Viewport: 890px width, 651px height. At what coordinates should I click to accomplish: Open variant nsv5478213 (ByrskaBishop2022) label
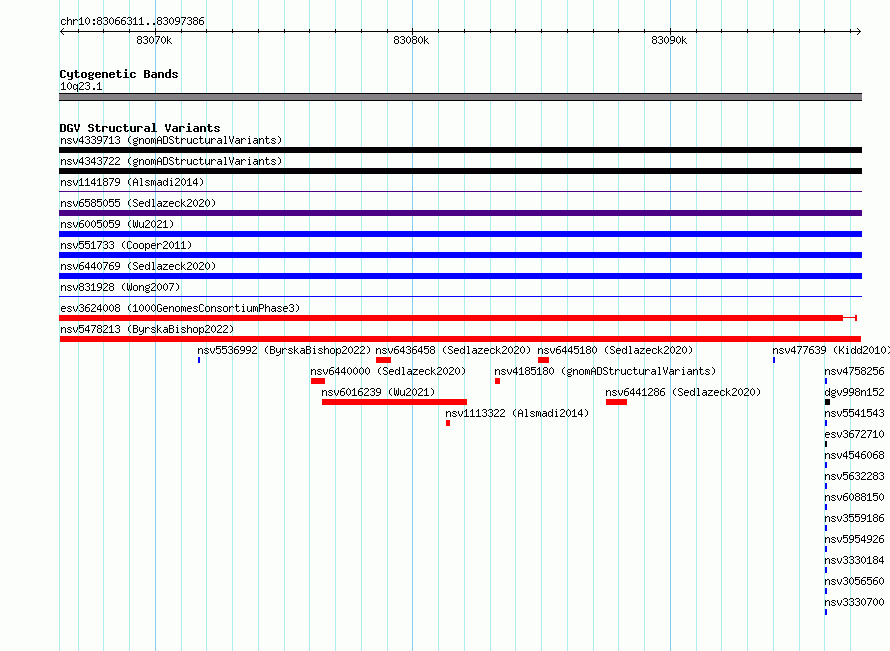pos(147,329)
